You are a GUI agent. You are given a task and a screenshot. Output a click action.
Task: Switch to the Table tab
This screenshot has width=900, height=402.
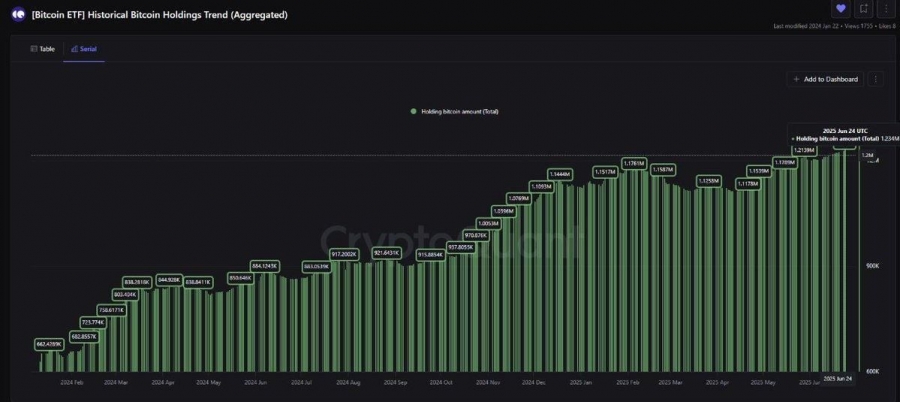tap(43, 49)
